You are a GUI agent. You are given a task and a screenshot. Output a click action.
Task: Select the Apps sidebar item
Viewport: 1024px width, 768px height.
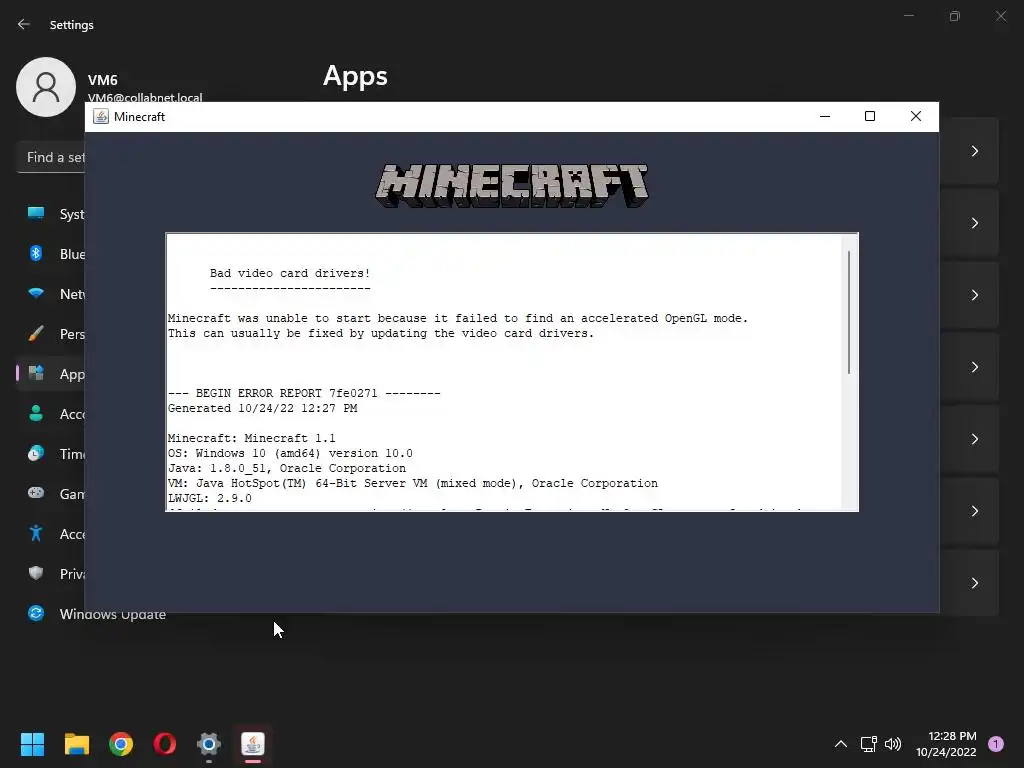pyautogui.click(x=51, y=374)
